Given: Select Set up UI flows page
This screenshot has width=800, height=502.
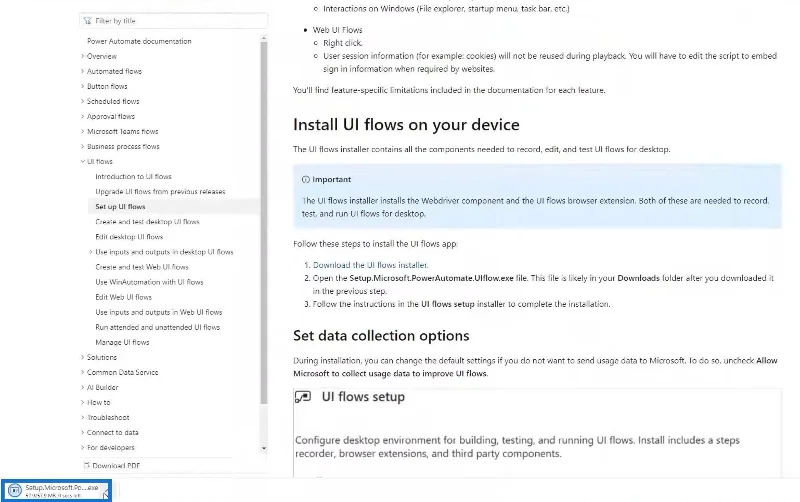Looking at the screenshot, I should point(120,207).
